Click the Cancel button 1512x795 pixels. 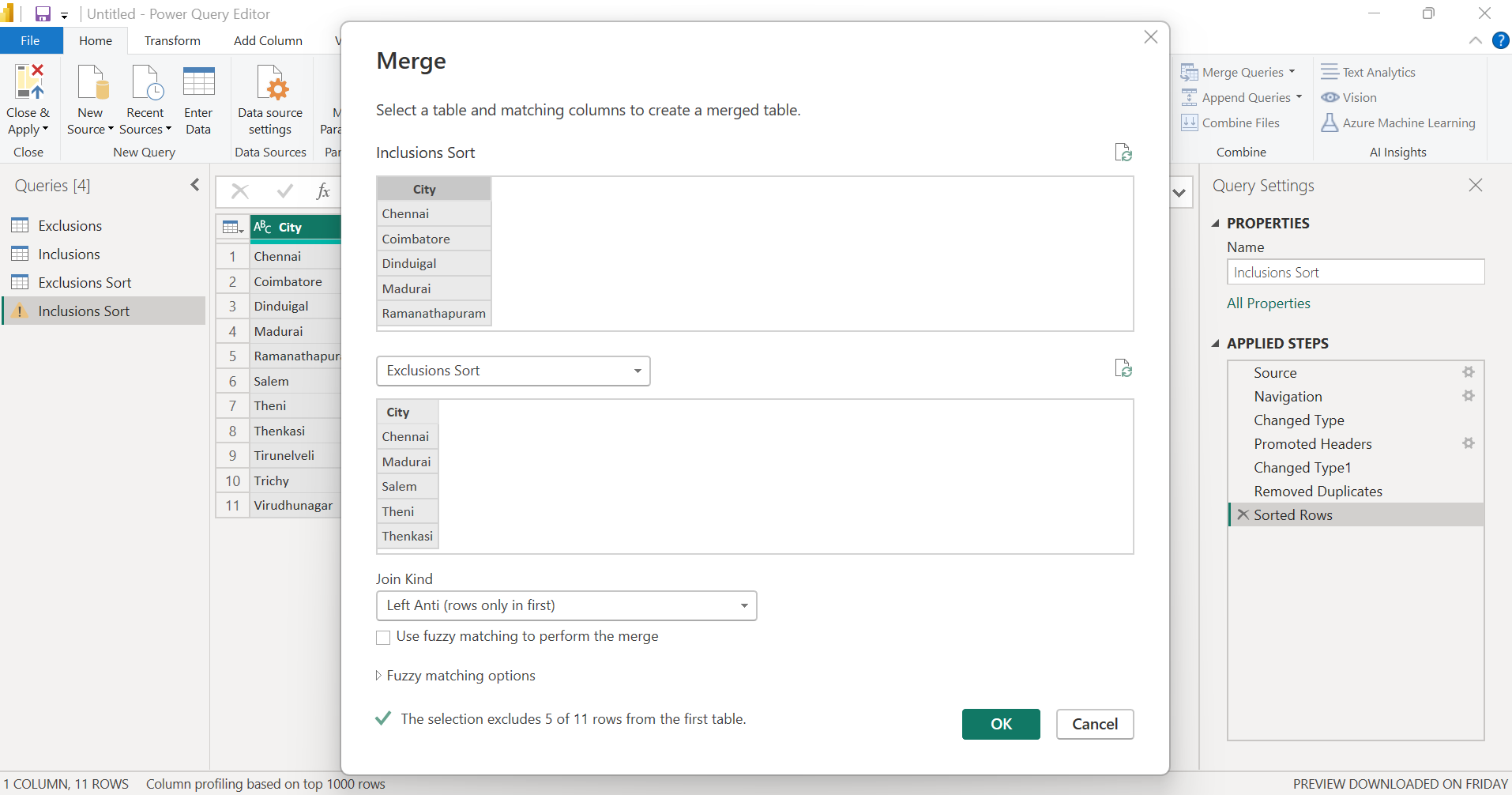tap(1095, 724)
